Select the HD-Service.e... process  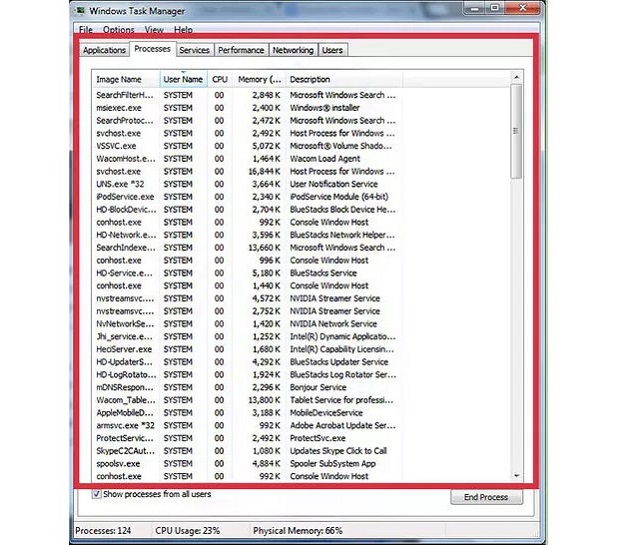click(x=247, y=273)
